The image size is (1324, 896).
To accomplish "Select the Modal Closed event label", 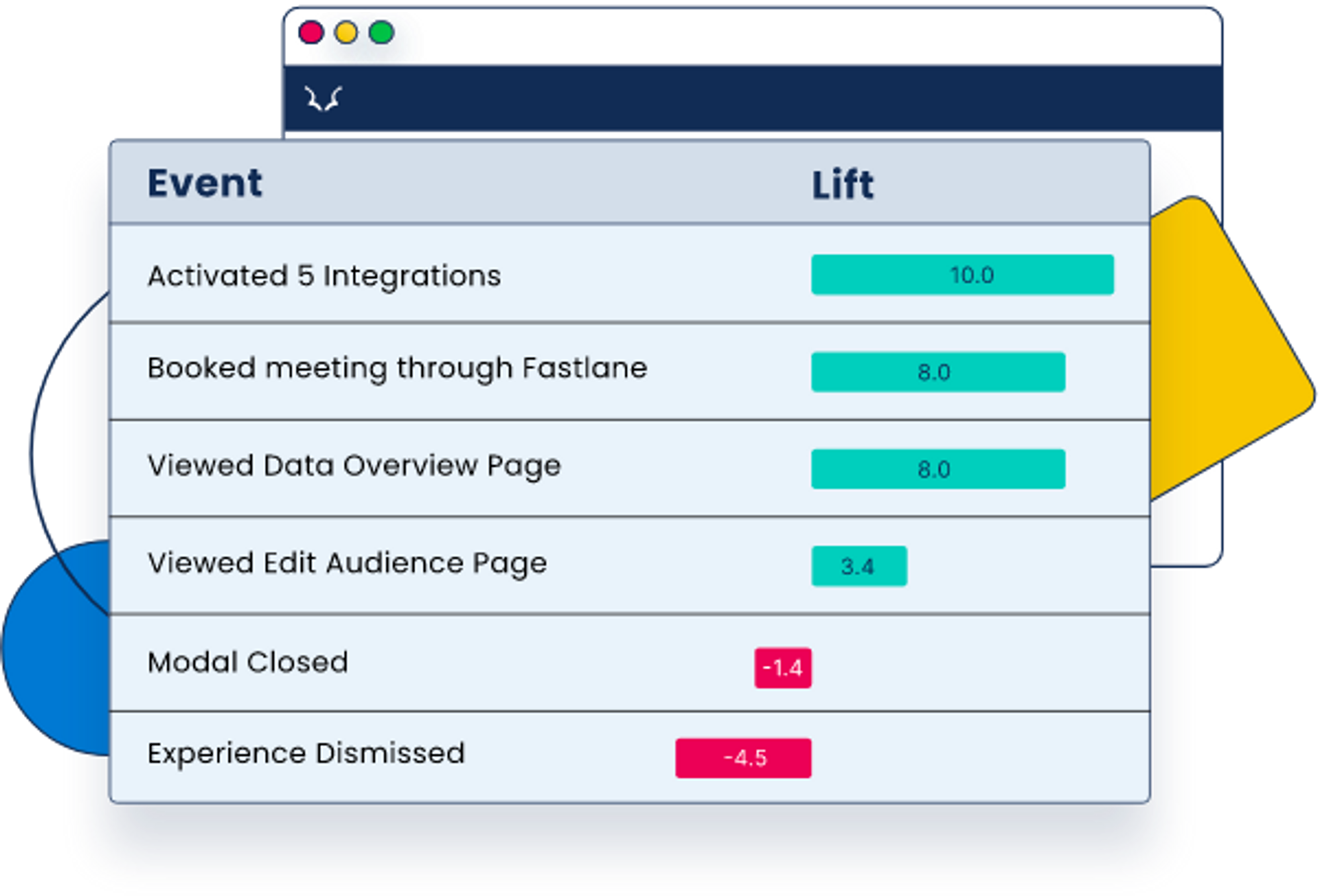I will coord(248,662).
